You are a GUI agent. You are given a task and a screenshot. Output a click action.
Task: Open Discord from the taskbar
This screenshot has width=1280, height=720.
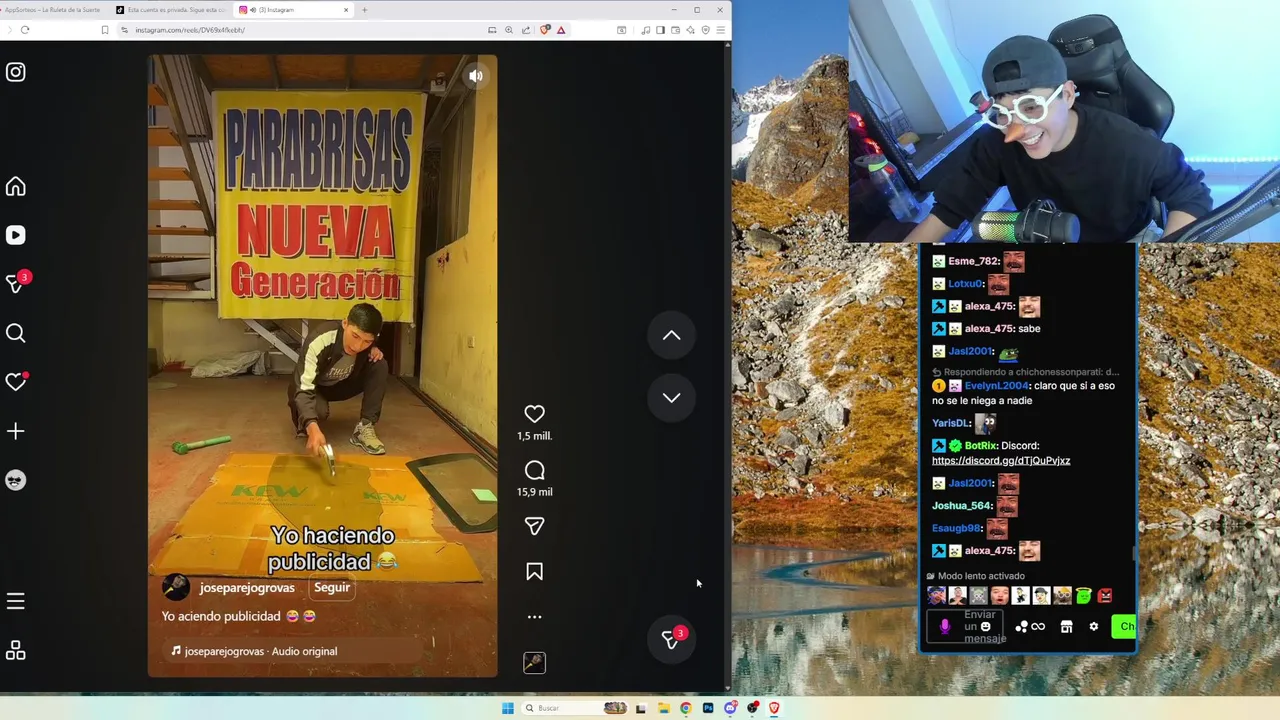(x=730, y=708)
